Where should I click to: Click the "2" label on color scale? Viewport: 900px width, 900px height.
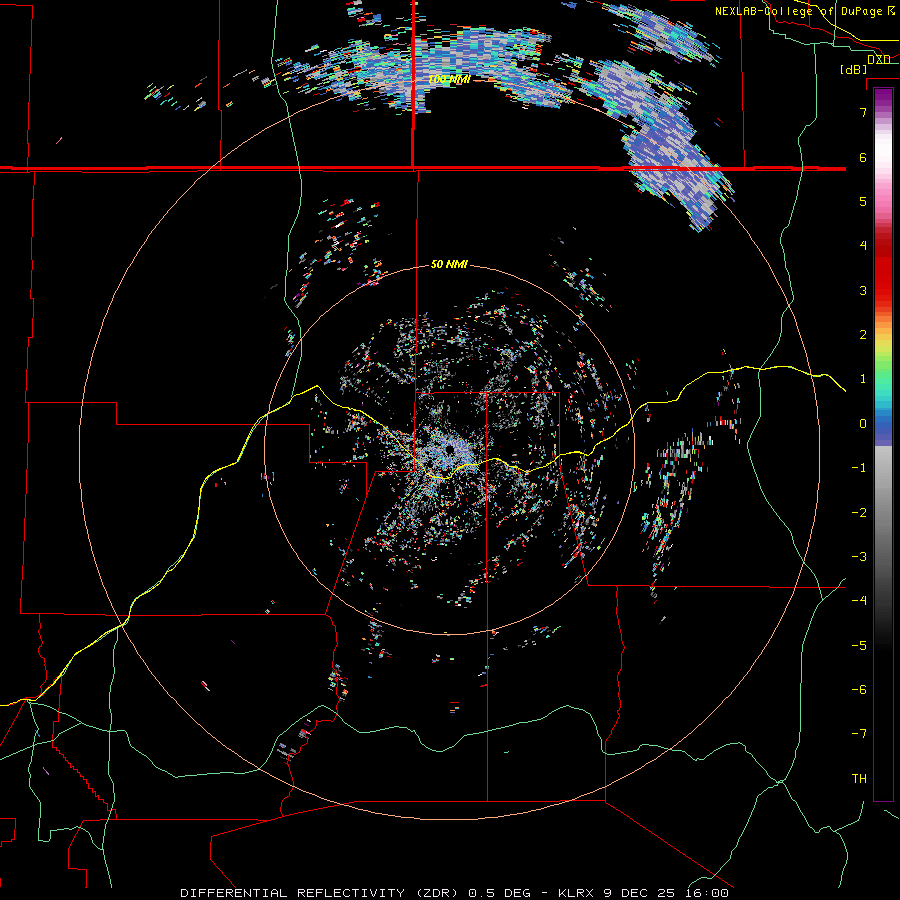pyautogui.click(x=863, y=335)
